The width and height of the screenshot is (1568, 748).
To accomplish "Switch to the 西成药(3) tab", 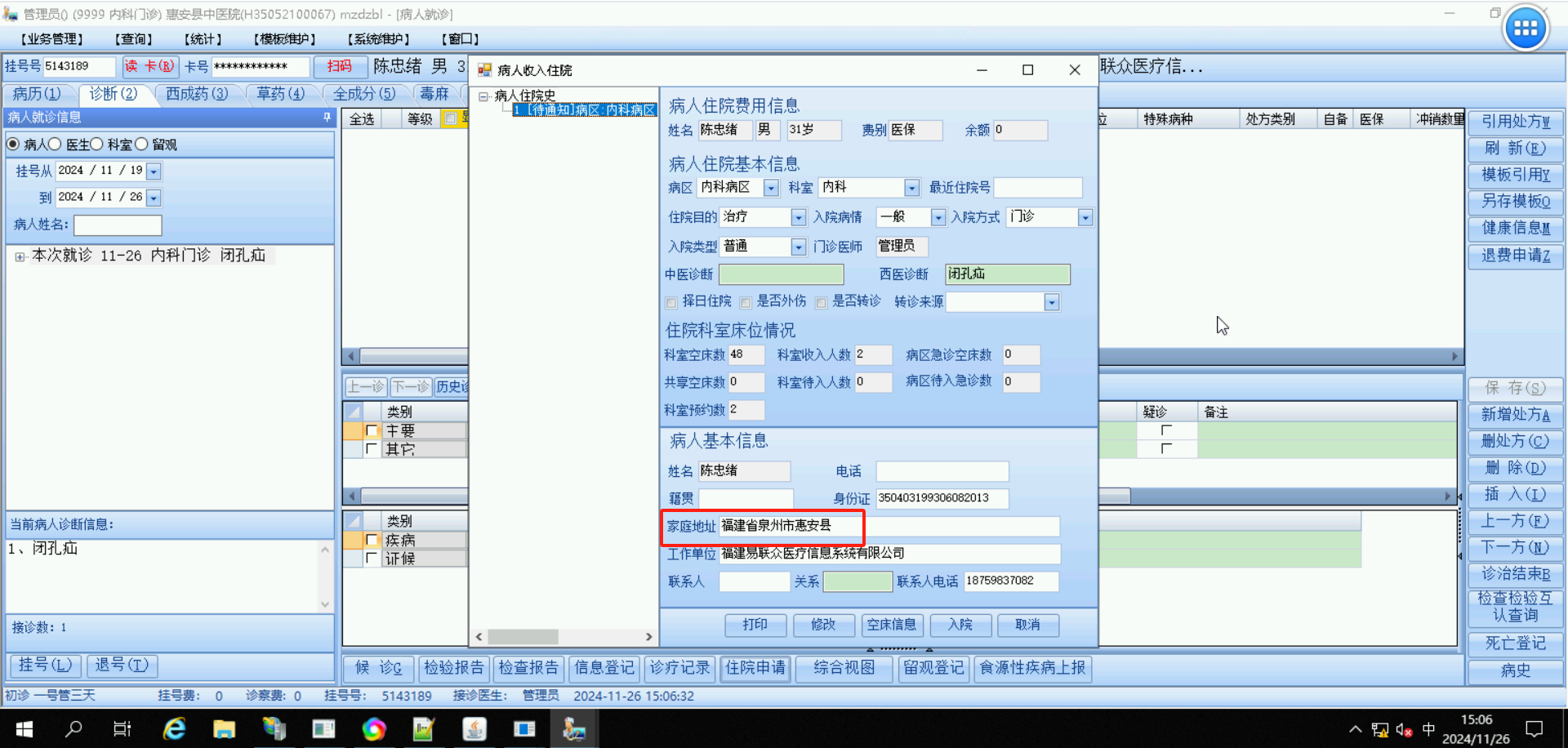I will click(197, 94).
